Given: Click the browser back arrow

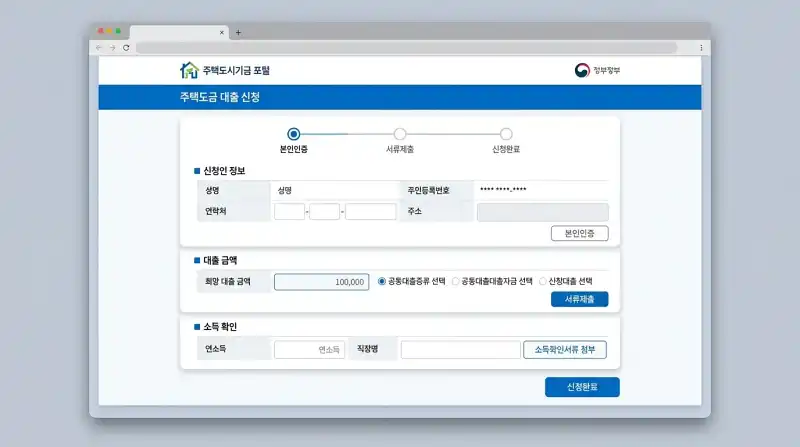Looking at the screenshot, I should pos(99,48).
